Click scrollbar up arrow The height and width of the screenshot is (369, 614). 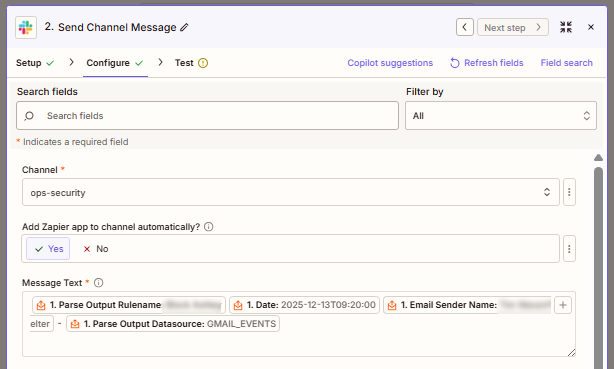click(x=598, y=157)
